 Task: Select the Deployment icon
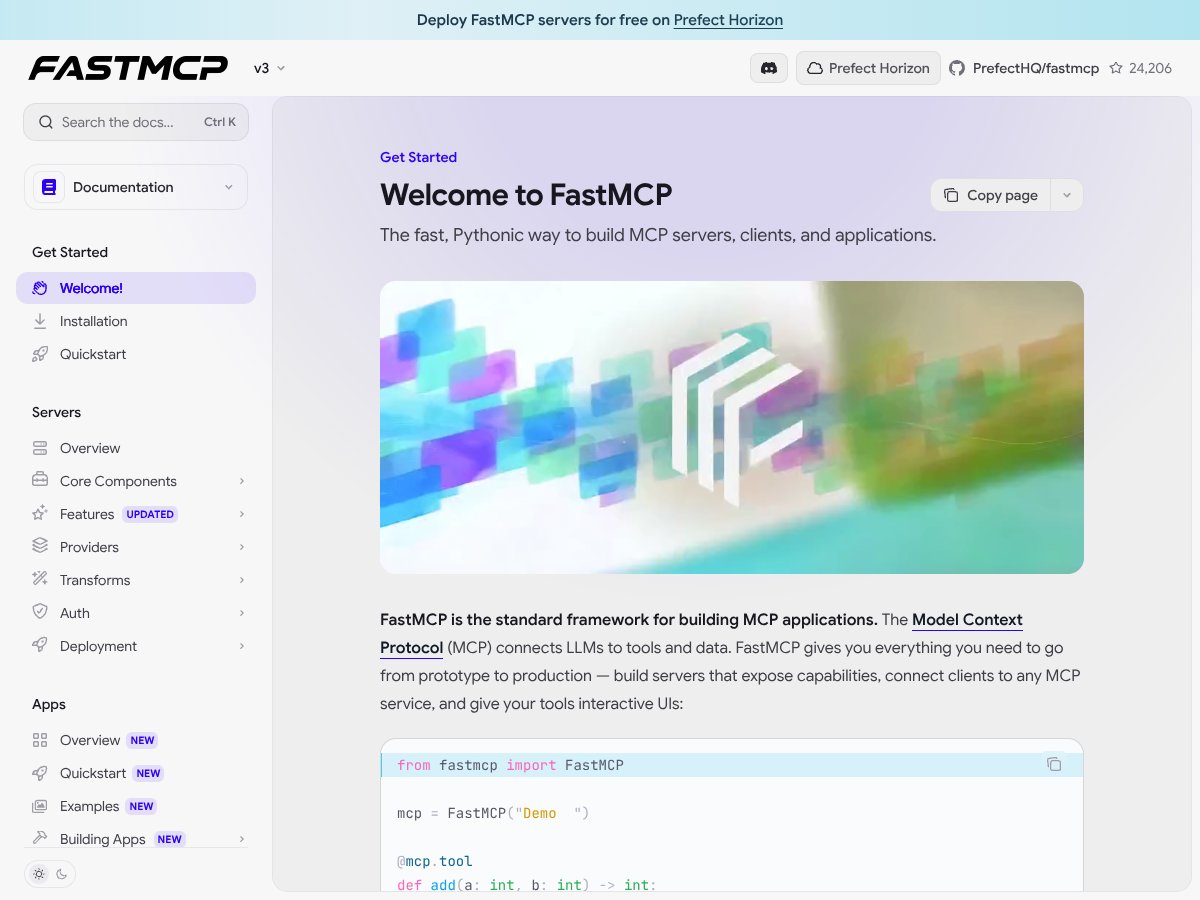[40, 646]
